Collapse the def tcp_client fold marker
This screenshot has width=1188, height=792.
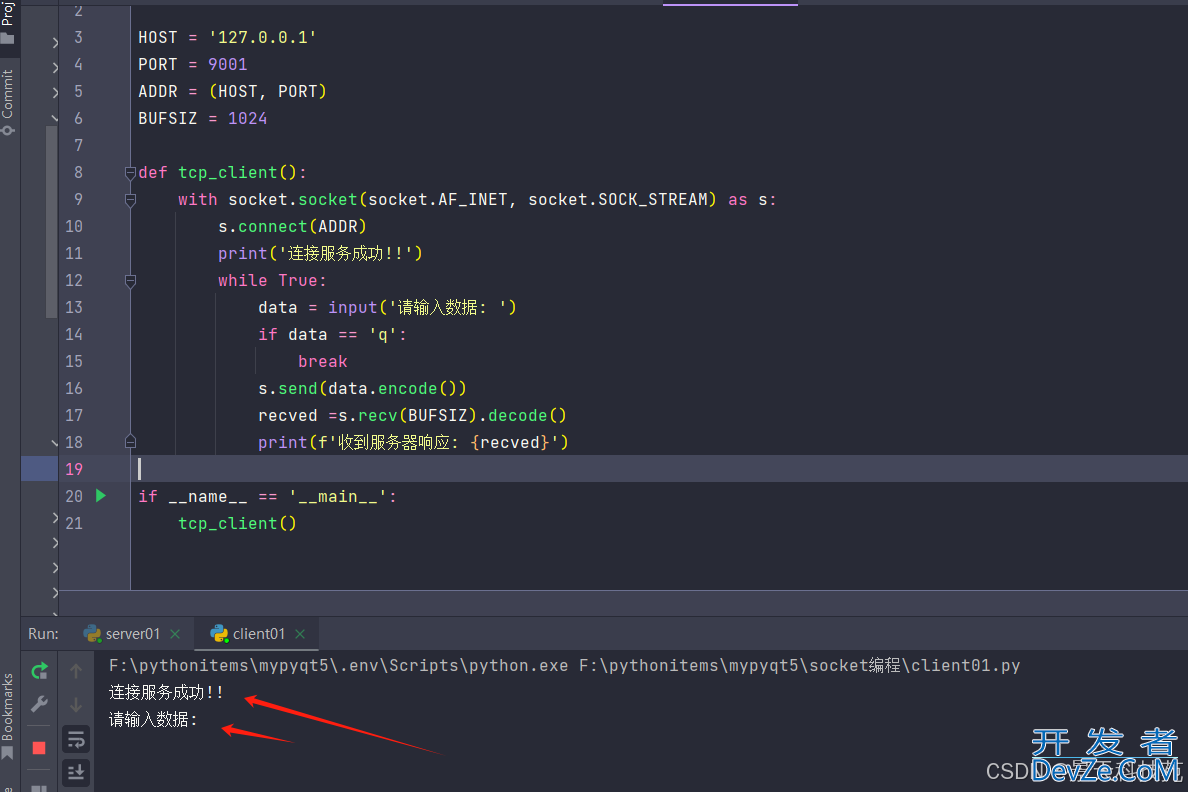tap(130, 173)
